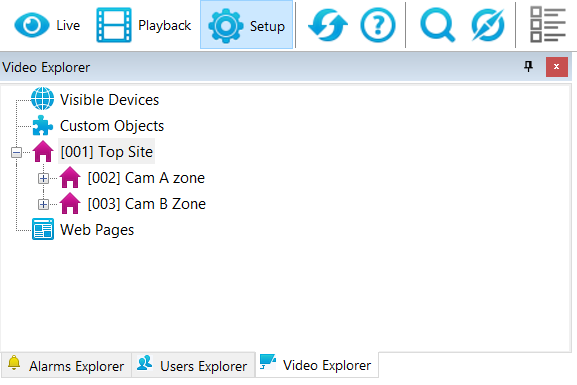Collapse the [001] Top Site node
The height and width of the screenshot is (385, 577).
16,152
